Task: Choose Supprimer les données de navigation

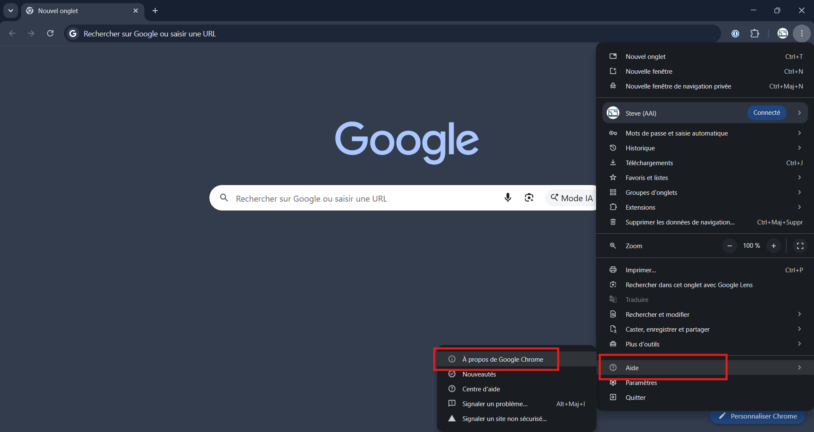Action: 704,222
